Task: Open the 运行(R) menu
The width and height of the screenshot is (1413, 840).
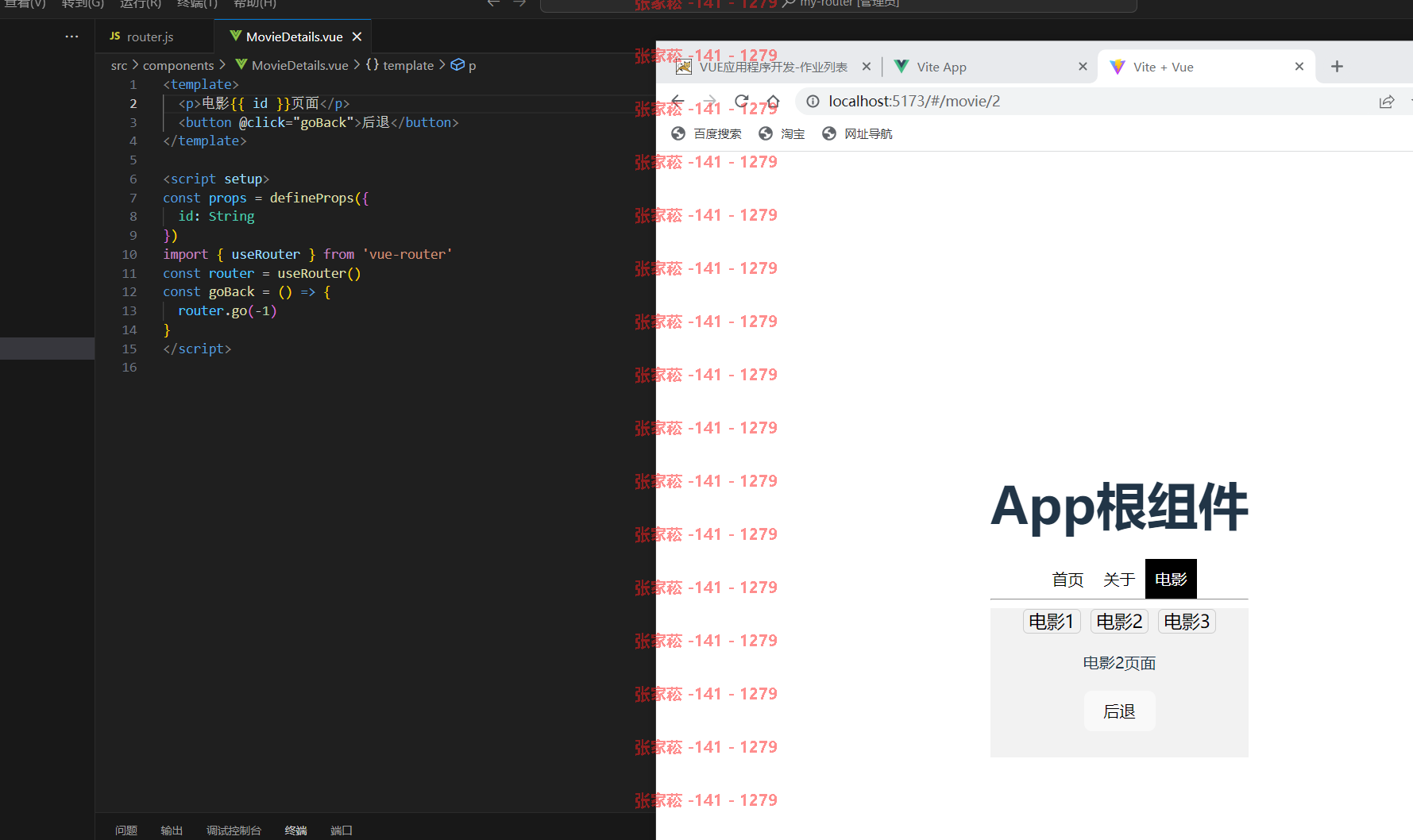Action: tap(140, 4)
